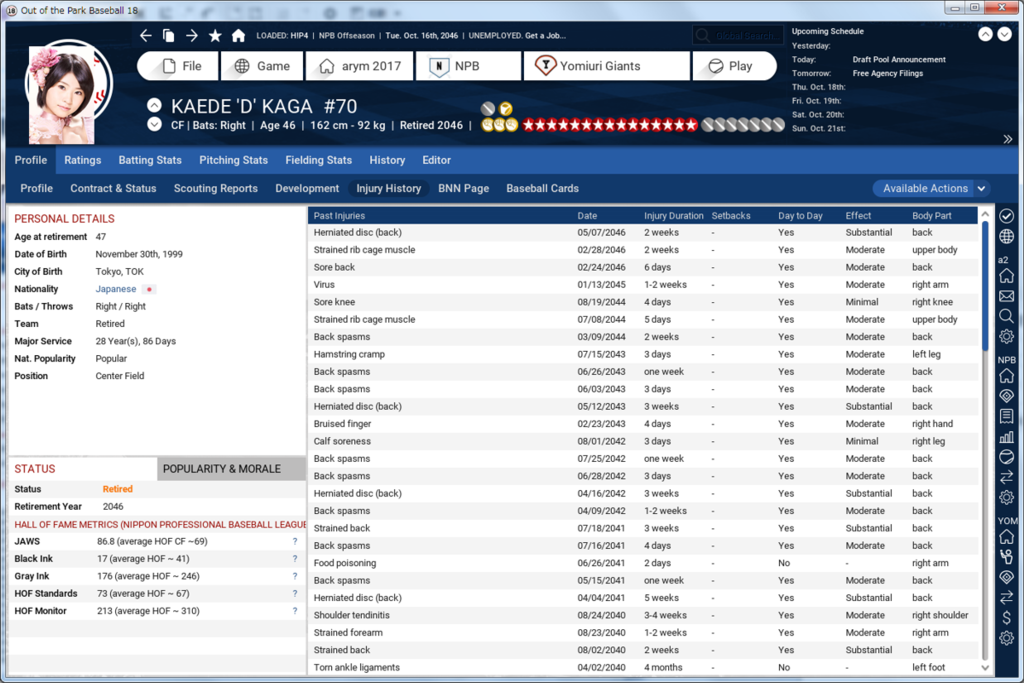
Task: Go to previous player with up chevron
Action: click(154, 105)
